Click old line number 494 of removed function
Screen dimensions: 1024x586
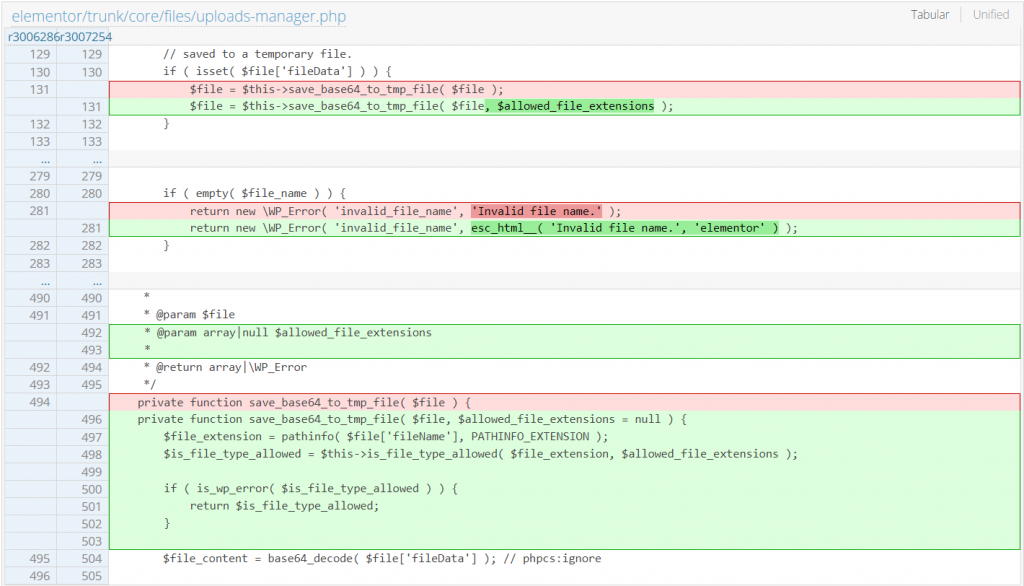point(40,402)
